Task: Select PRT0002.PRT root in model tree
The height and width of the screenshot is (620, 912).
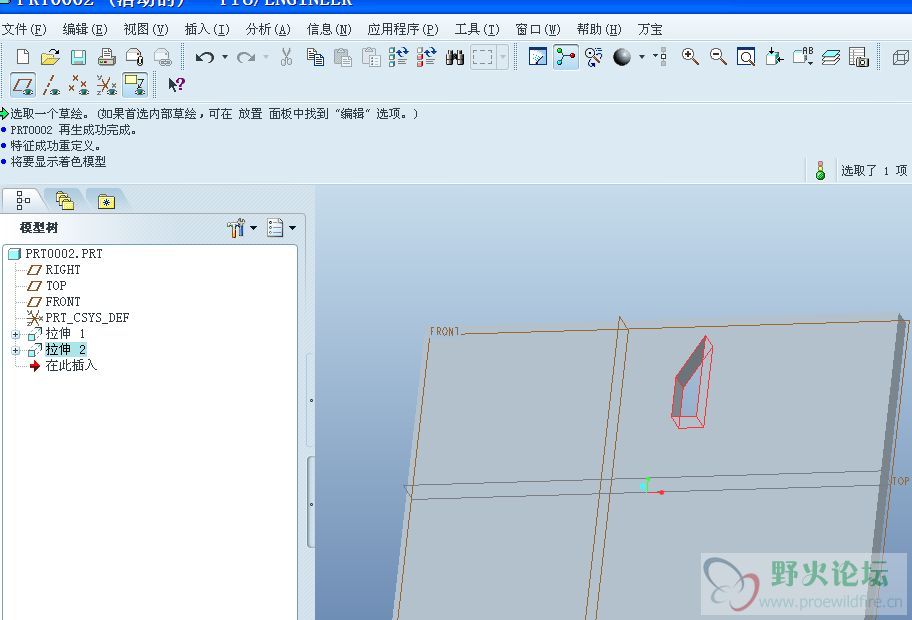Action: coord(63,254)
